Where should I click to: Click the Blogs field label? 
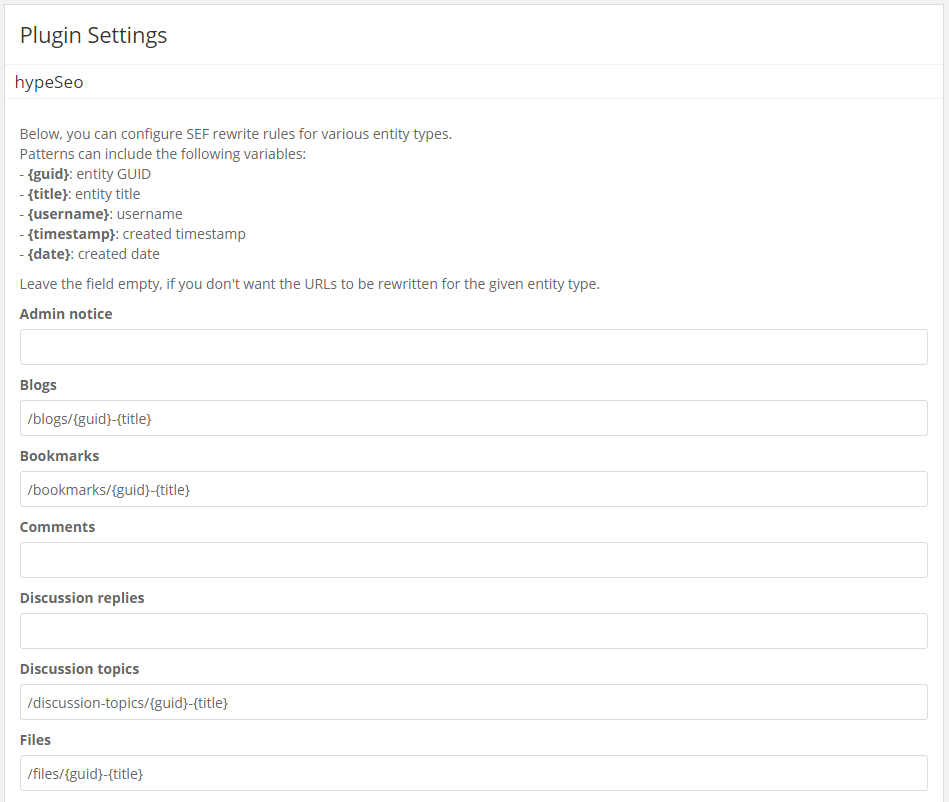(x=38, y=385)
